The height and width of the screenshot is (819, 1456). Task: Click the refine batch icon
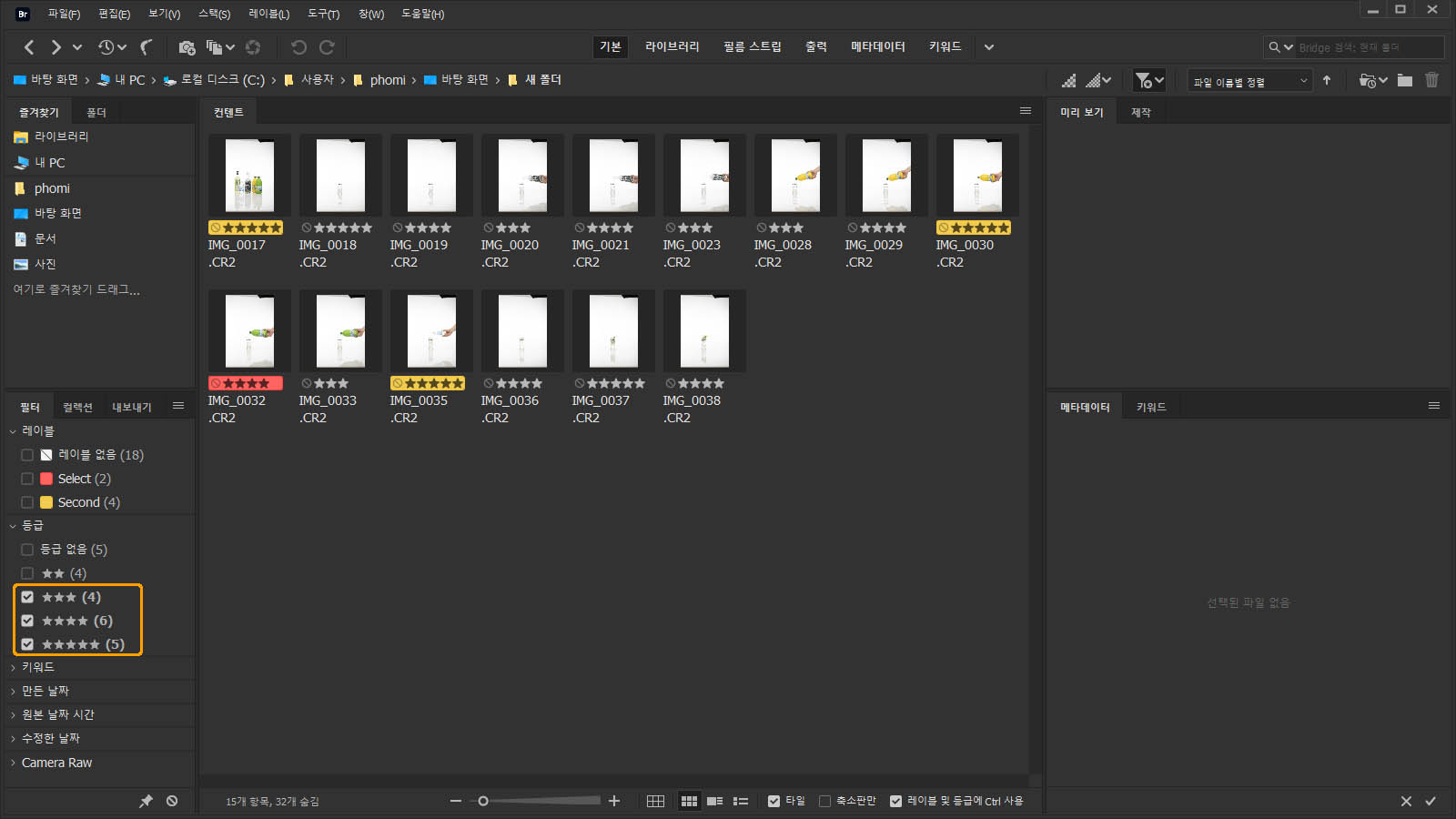click(x=215, y=47)
